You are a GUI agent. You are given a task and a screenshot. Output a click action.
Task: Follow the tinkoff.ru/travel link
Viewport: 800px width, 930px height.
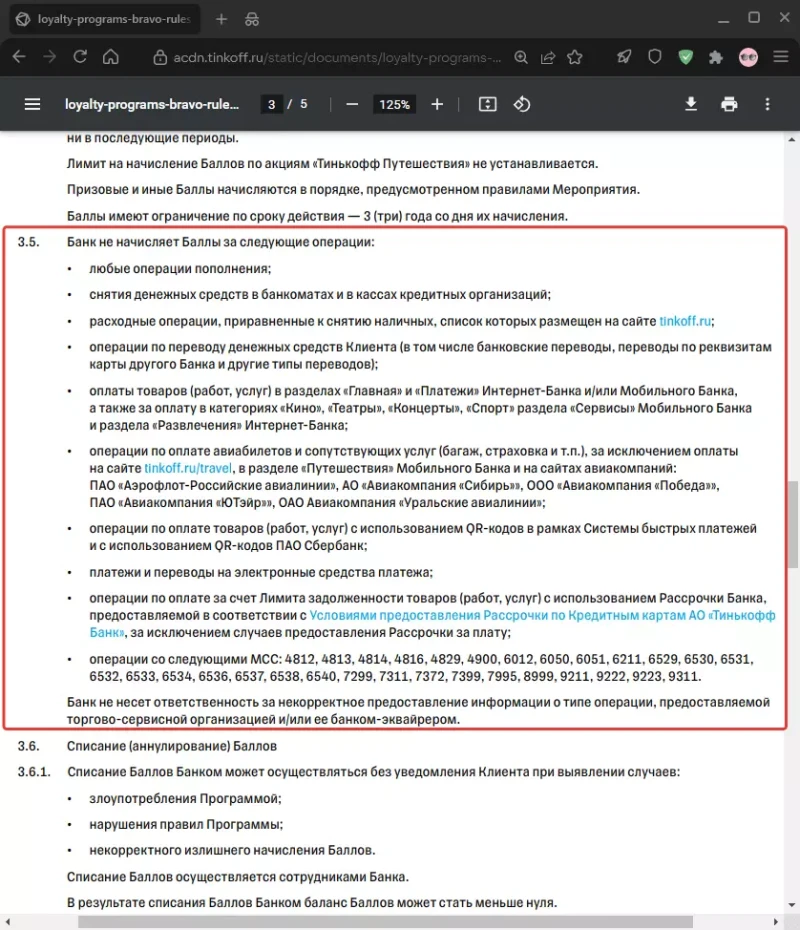point(188,468)
